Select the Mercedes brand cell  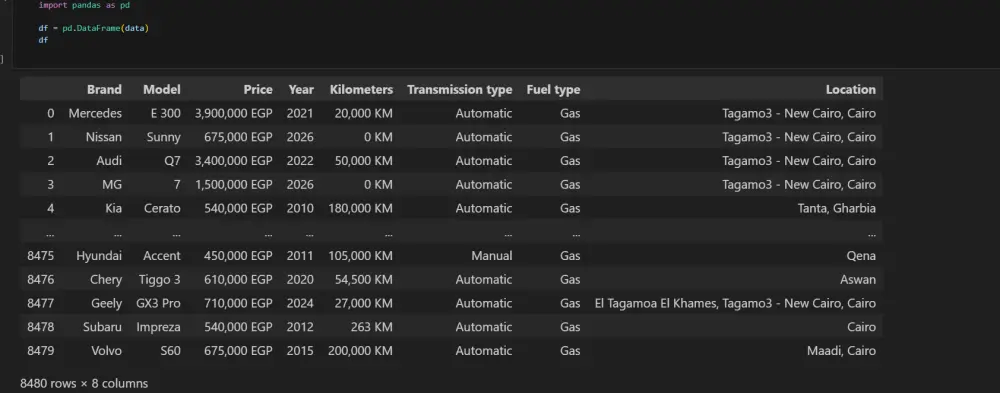click(95, 114)
